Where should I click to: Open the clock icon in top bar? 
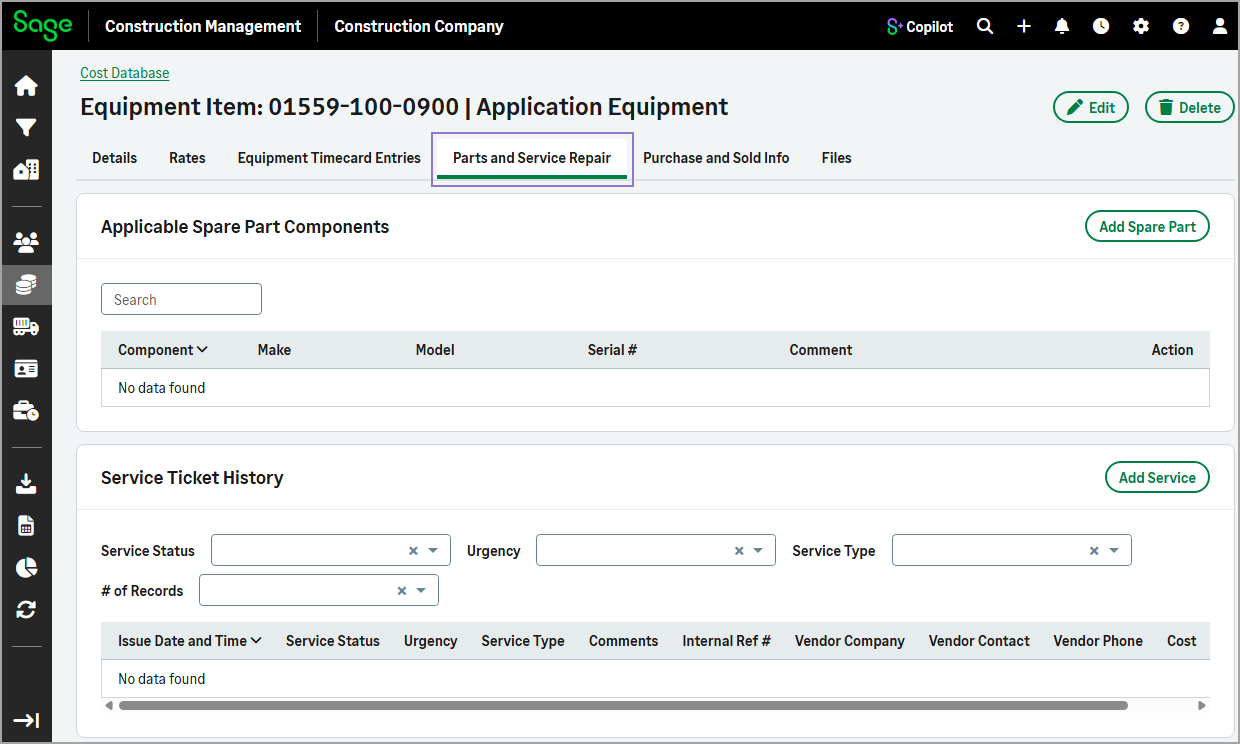click(1101, 27)
